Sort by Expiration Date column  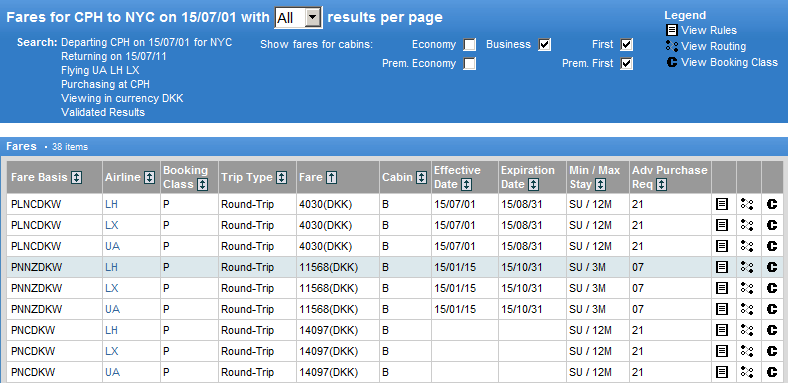(x=533, y=184)
